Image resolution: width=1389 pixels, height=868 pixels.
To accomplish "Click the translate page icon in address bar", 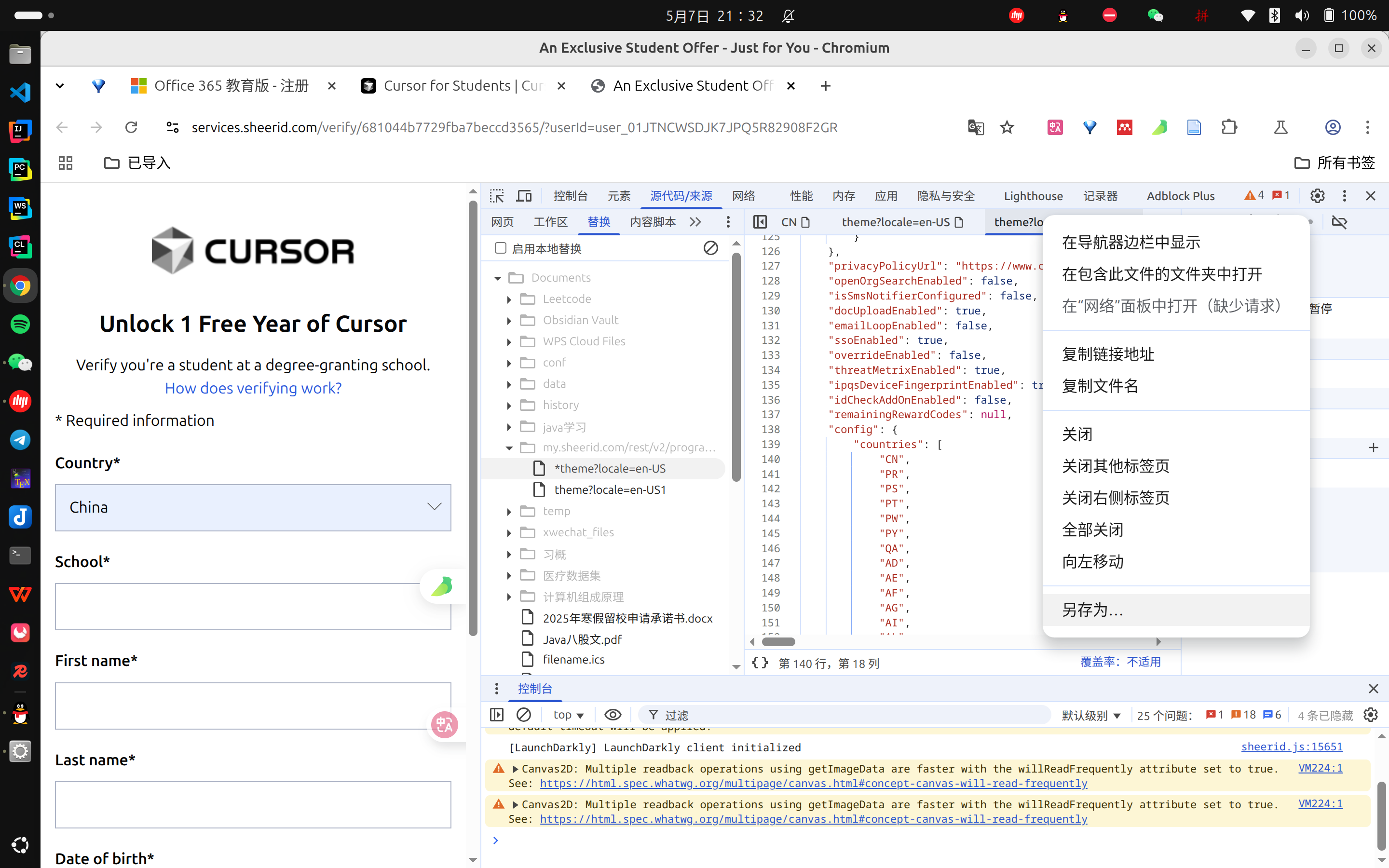I will click(976, 127).
